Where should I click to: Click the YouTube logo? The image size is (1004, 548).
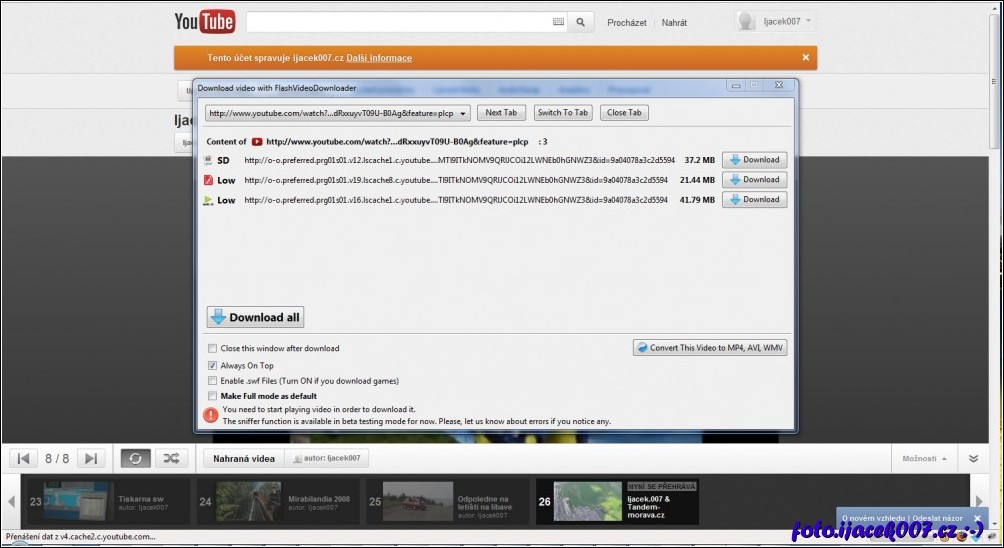(204, 22)
